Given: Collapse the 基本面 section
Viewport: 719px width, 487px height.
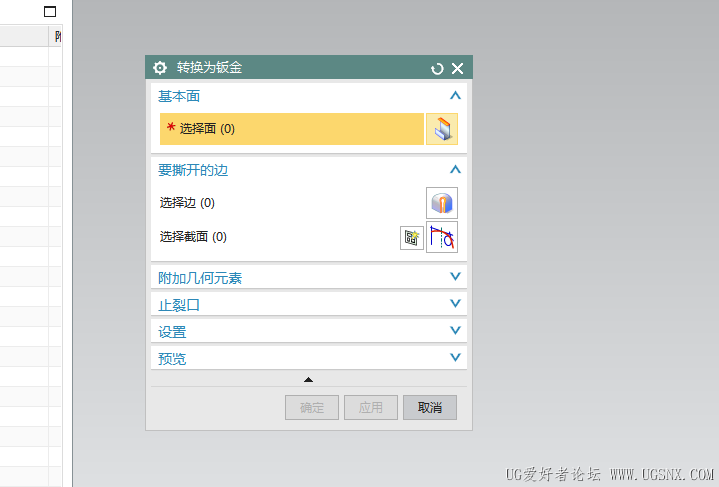Looking at the screenshot, I should pyautogui.click(x=455, y=95).
